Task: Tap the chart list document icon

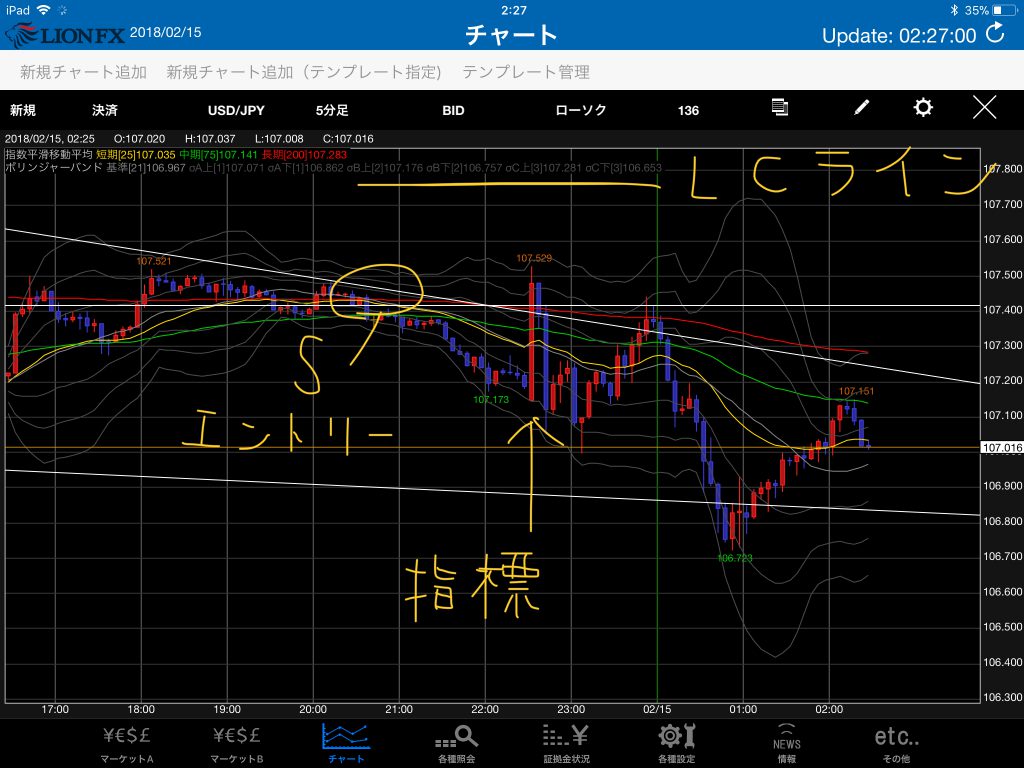Action: pyautogui.click(x=781, y=108)
